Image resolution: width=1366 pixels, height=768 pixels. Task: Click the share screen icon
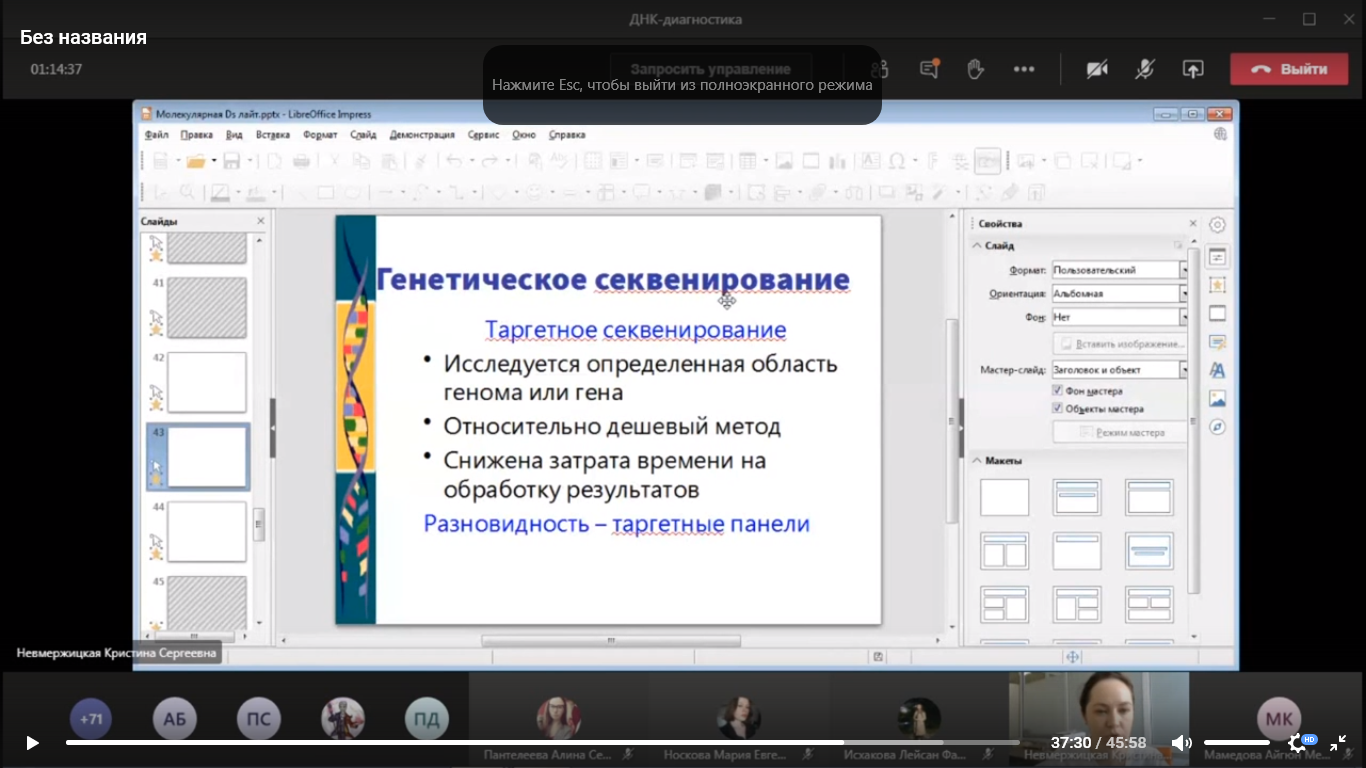pos(1193,69)
